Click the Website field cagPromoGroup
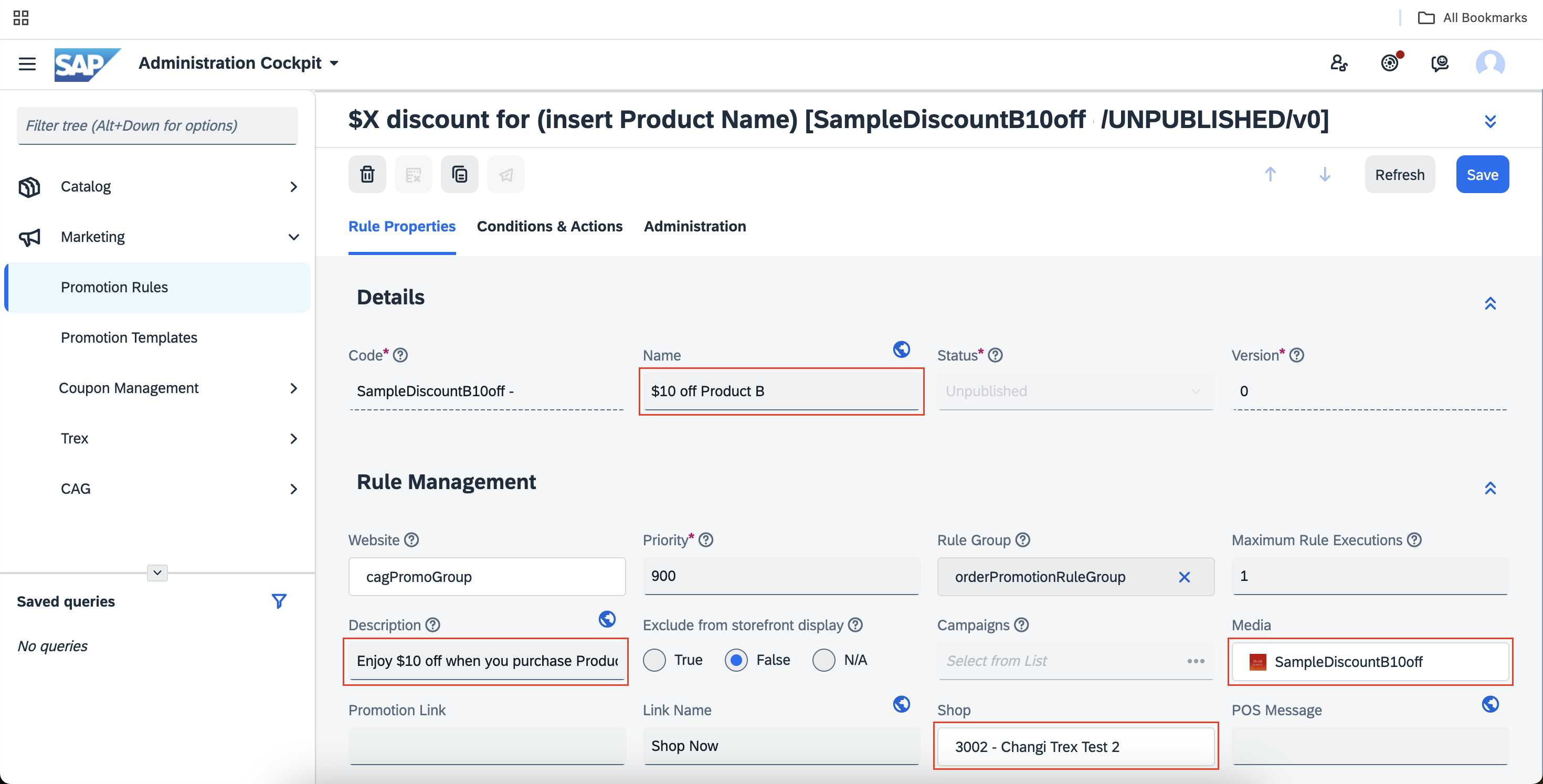 point(487,577)
